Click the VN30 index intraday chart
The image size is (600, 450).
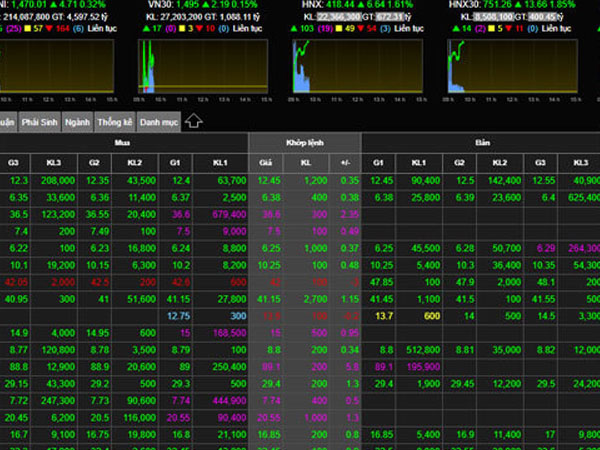click(203, 66)
